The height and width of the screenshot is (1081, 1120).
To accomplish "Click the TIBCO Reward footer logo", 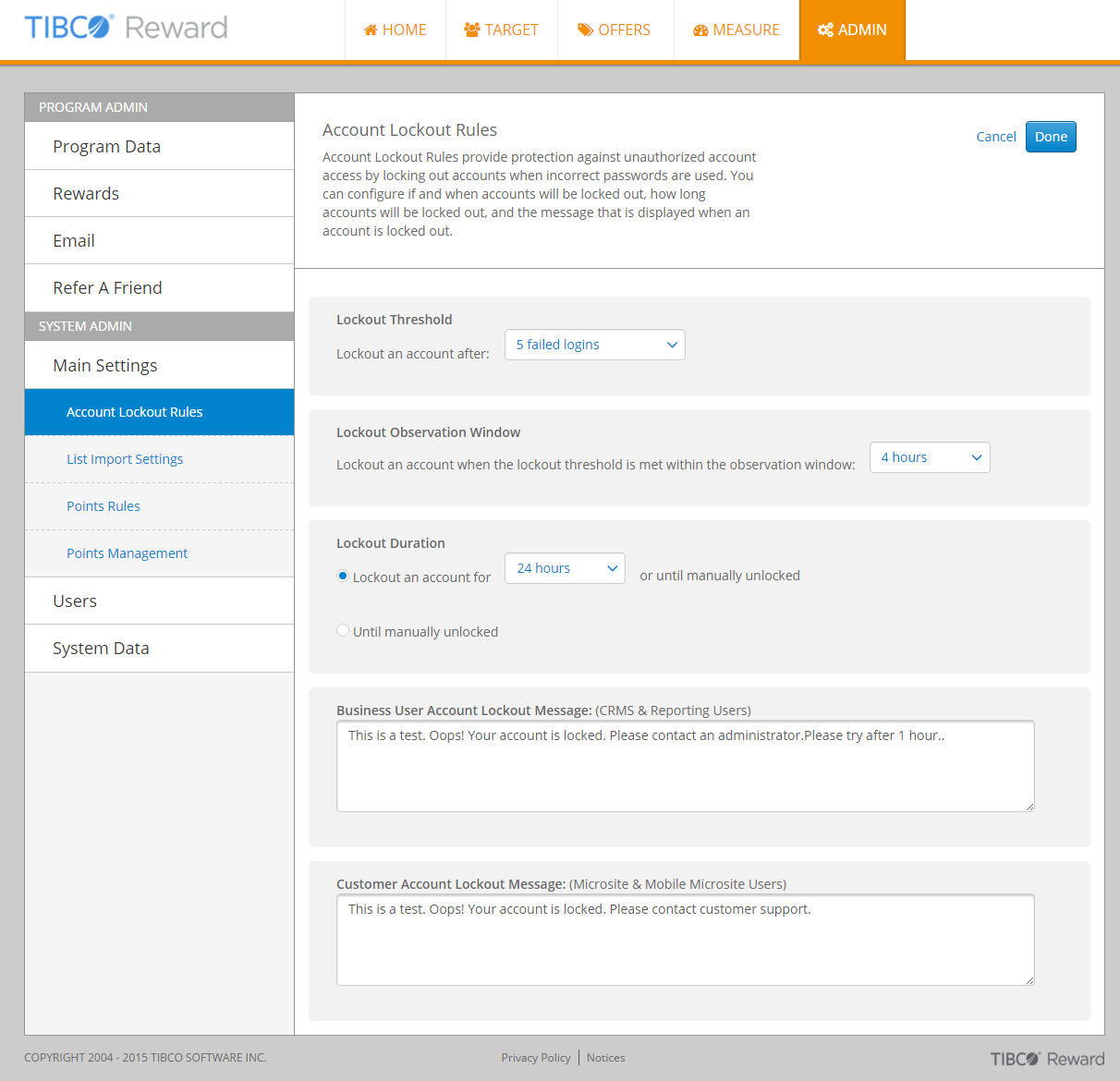I will (1047, 1059).
